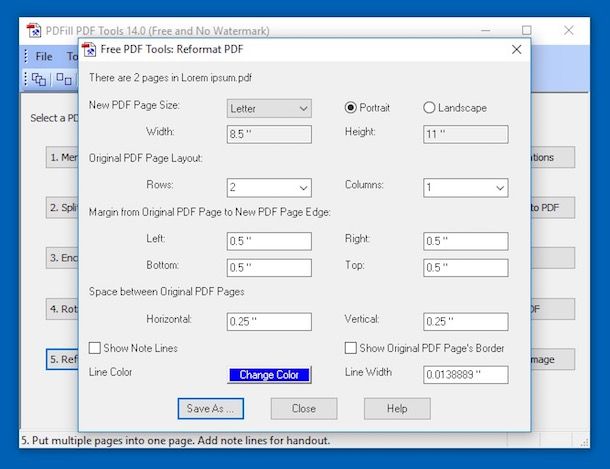Click the Help button
The image size is (610, 469).
point(397,408)
